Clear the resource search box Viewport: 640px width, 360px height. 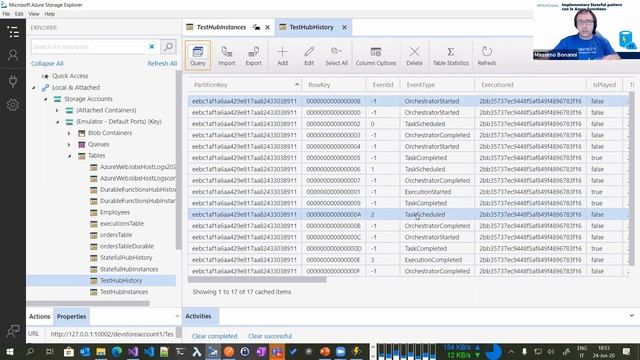(152, 47)
